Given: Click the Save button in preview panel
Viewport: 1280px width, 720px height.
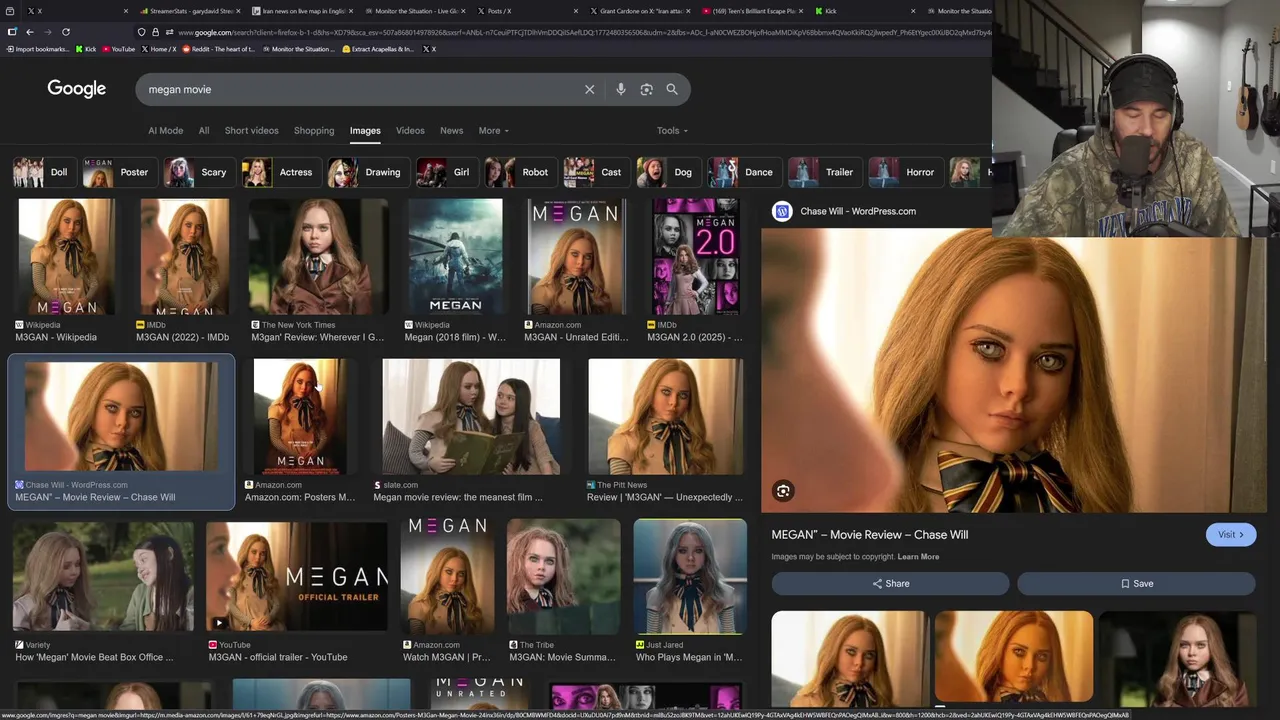Looking at the screenshot, I should tap(1136, 584).
